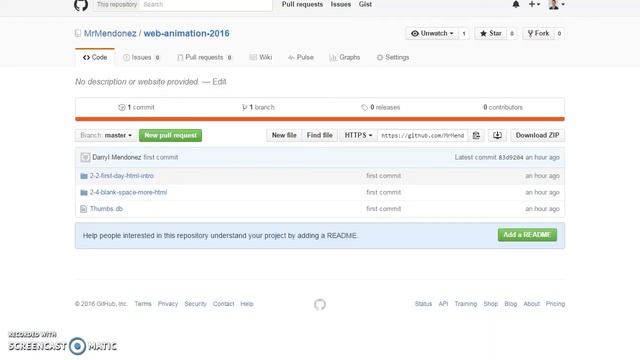
Task: Open the footer Contact link
Action: pos(223,304)
